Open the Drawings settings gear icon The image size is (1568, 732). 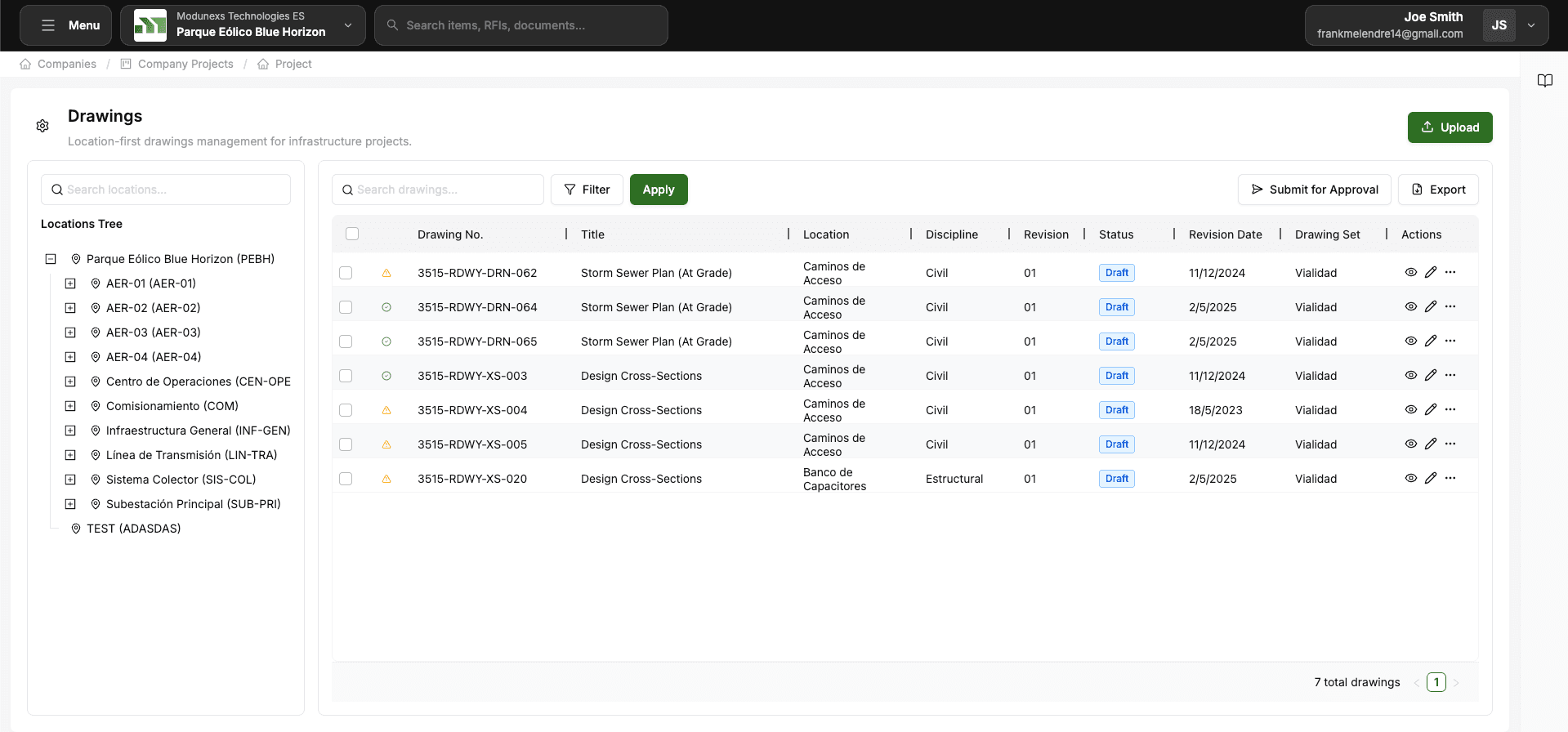[42, 126]
